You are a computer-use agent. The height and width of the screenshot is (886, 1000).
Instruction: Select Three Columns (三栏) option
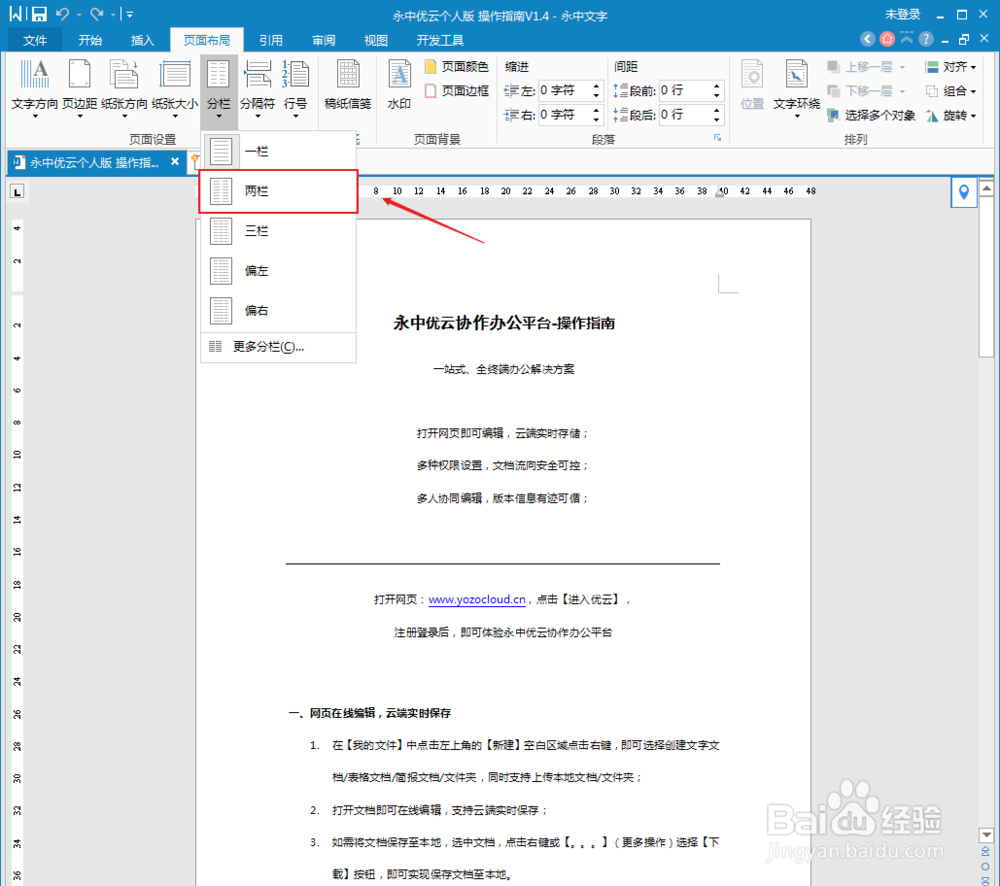pyautogui.click(x=278, y=231)
